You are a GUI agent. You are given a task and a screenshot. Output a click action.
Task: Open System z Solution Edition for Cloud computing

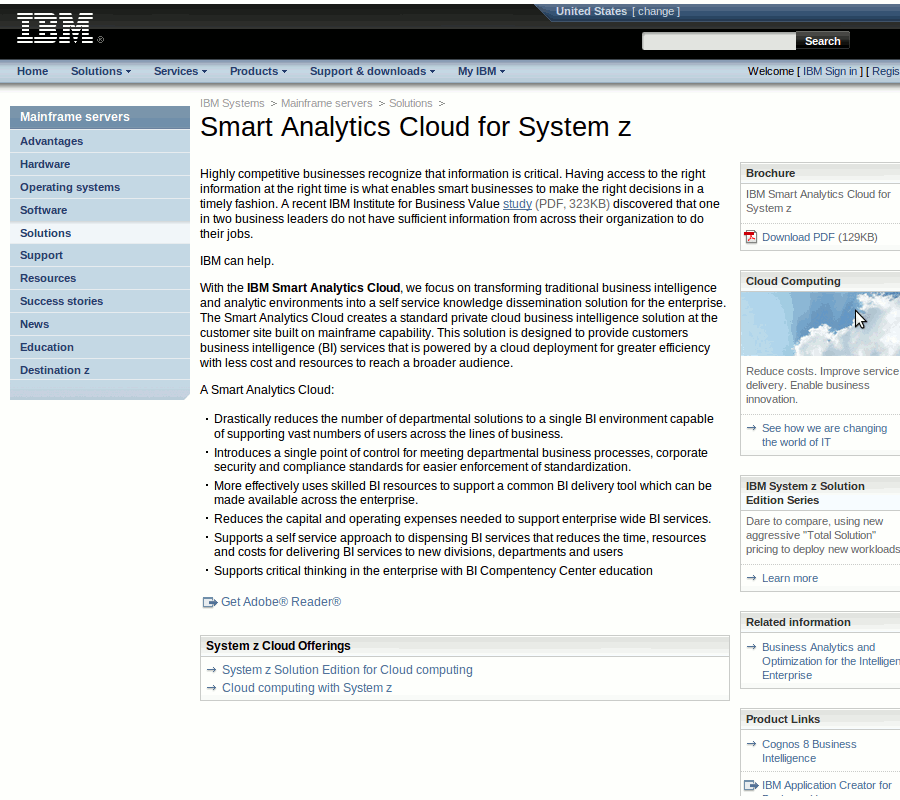(x=347, y=670)
